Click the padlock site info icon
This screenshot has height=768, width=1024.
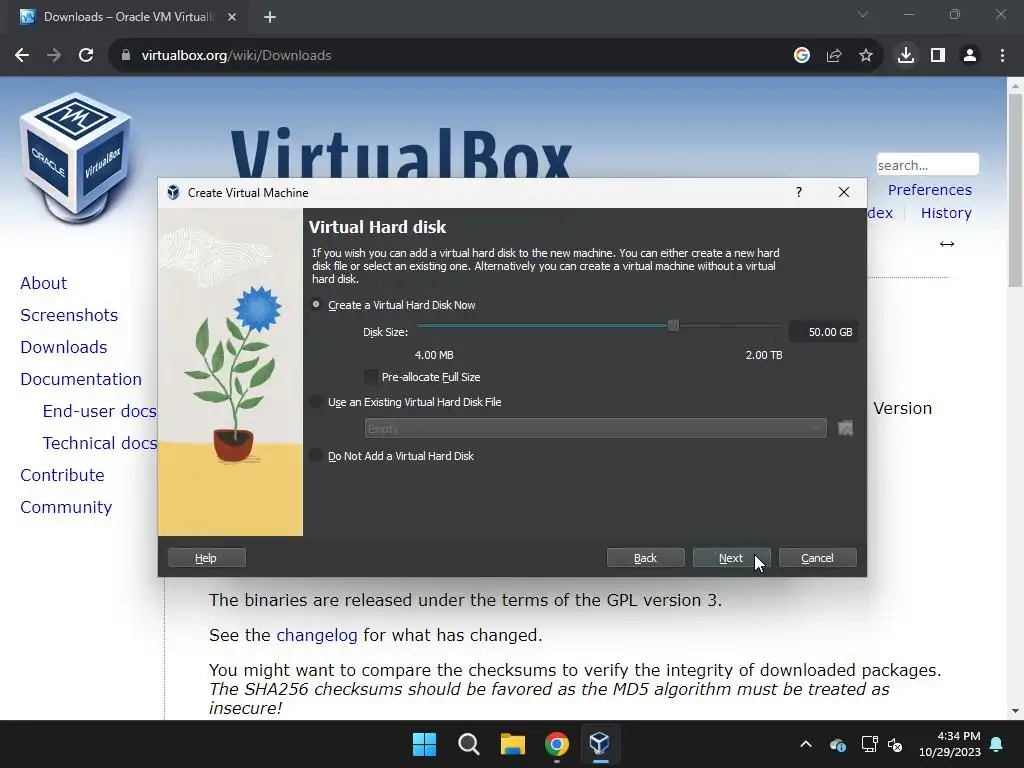point(126,56)
